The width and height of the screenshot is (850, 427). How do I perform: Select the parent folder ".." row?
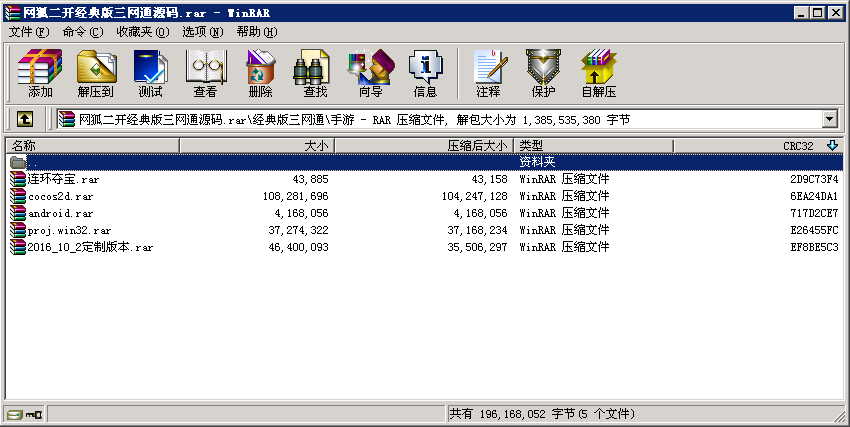pos(35,162)
